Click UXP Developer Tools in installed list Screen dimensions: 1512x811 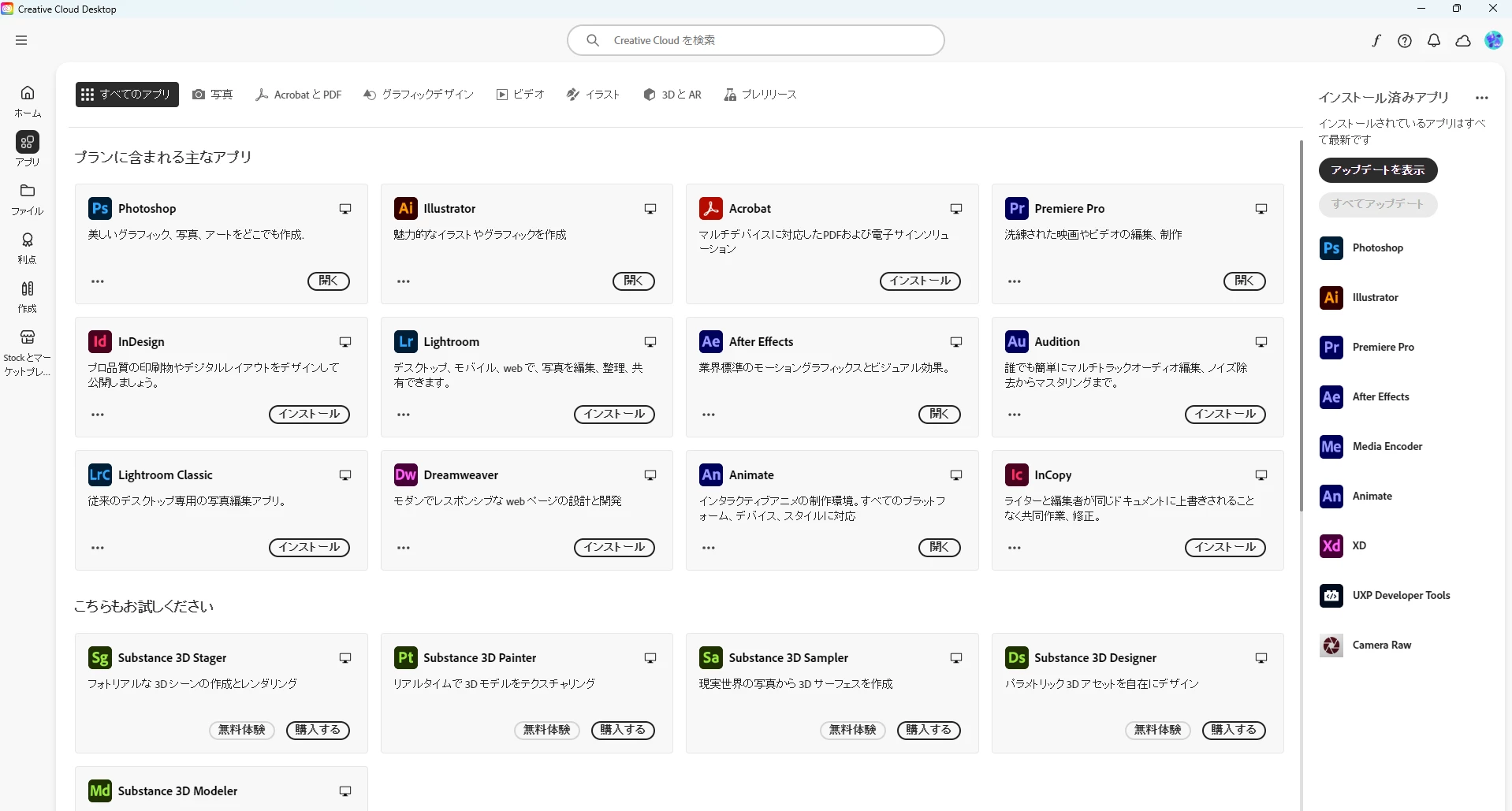(x=1385, y=596)
